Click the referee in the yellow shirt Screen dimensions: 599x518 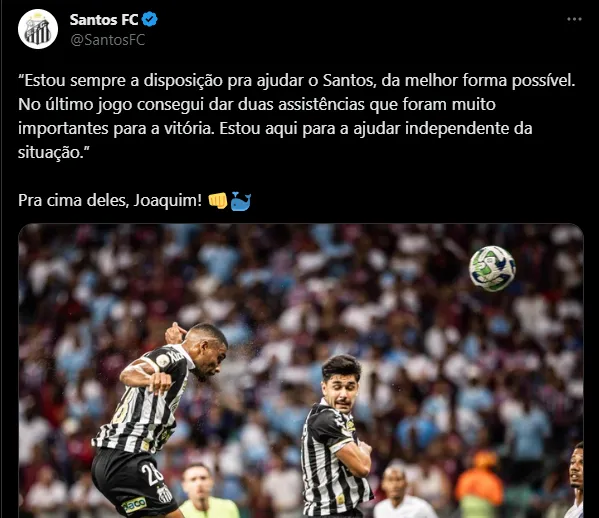click(x=205, y=492)
